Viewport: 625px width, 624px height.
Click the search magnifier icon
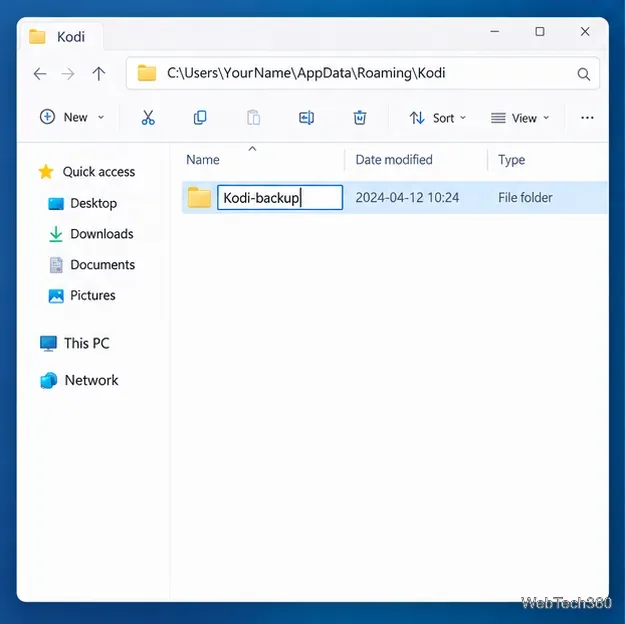(584, 74)
